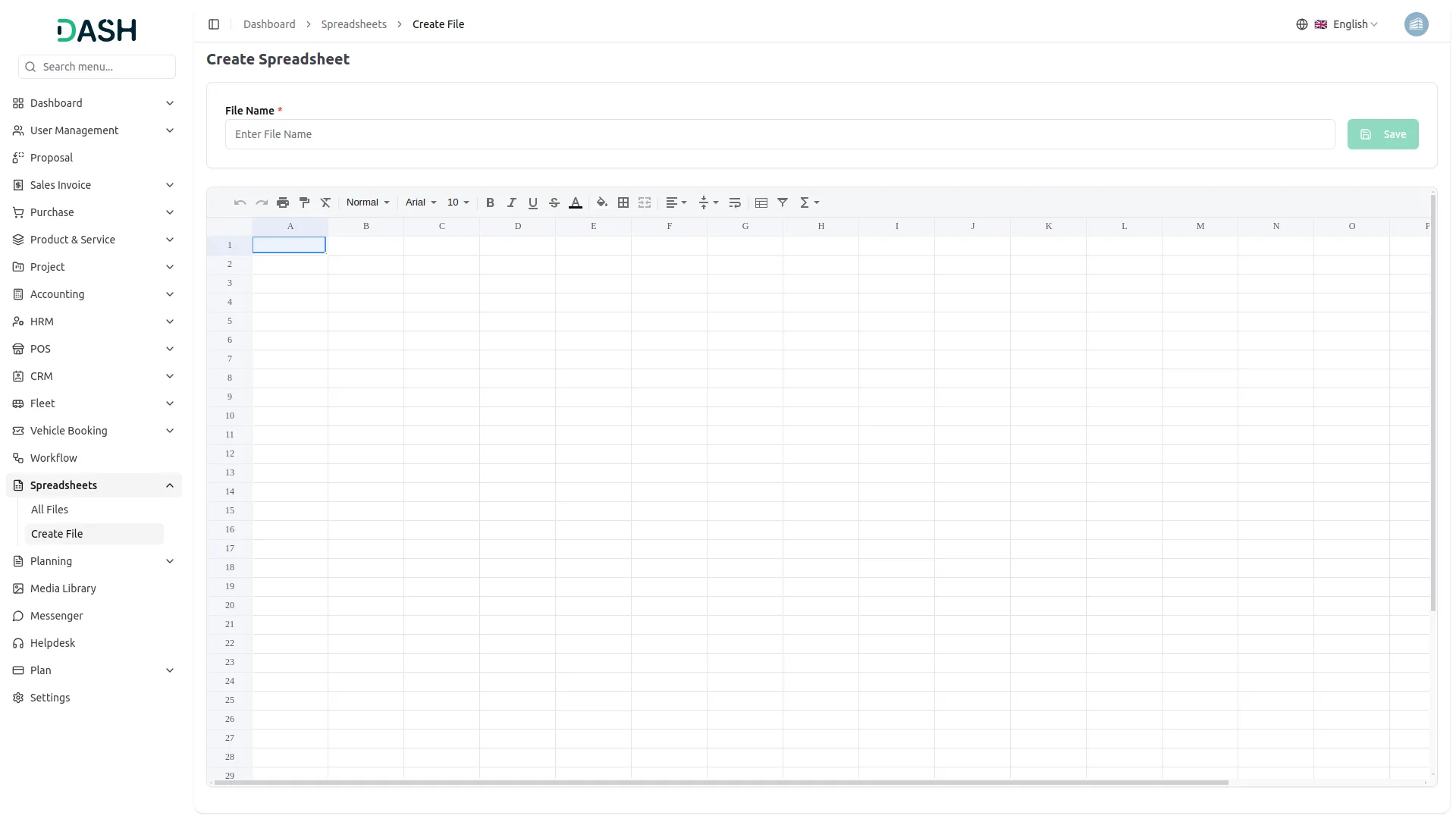Image resolution: width=1456 pixels, height=819 pixels.
Task: Open the Workflow menu item
Action: [x=94, y=458]
